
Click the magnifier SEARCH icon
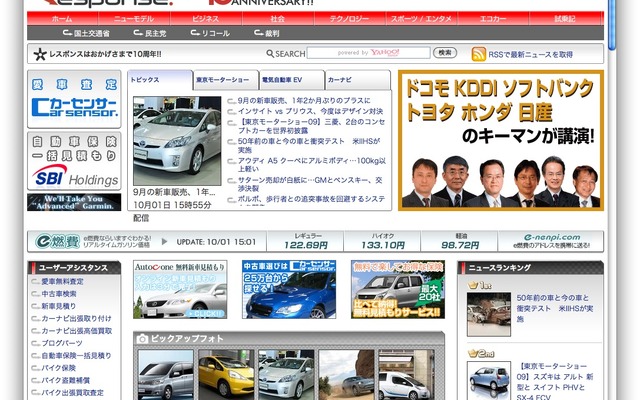pos(270,53)
